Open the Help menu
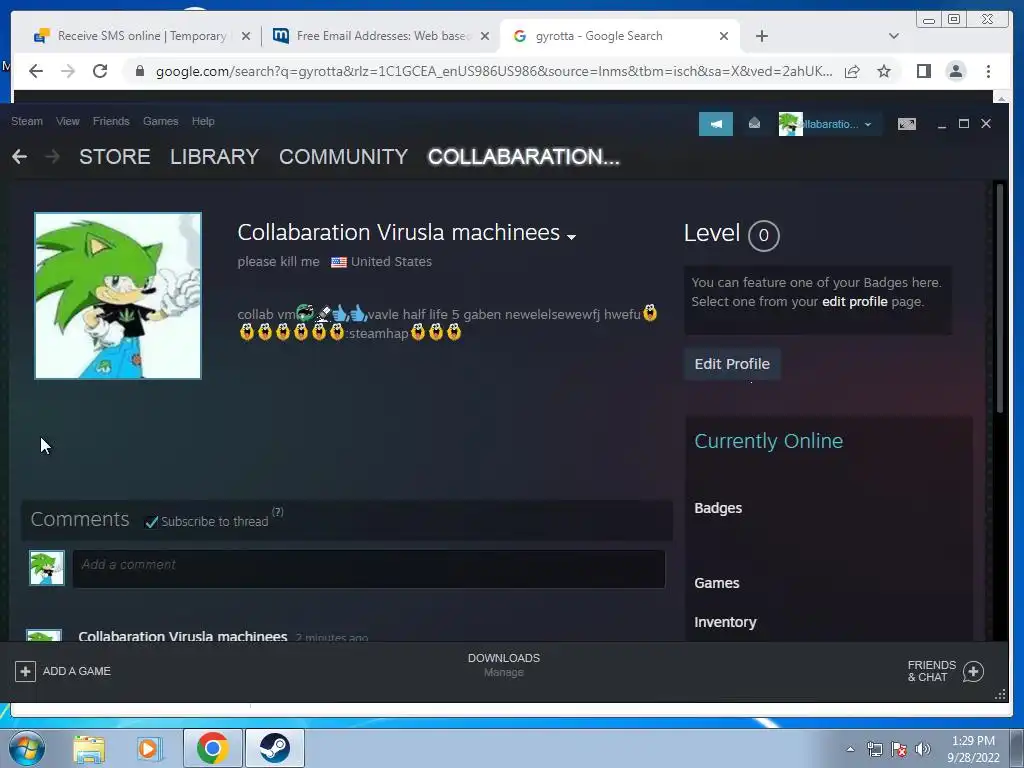1024x768 pixels. coord(203,121)
